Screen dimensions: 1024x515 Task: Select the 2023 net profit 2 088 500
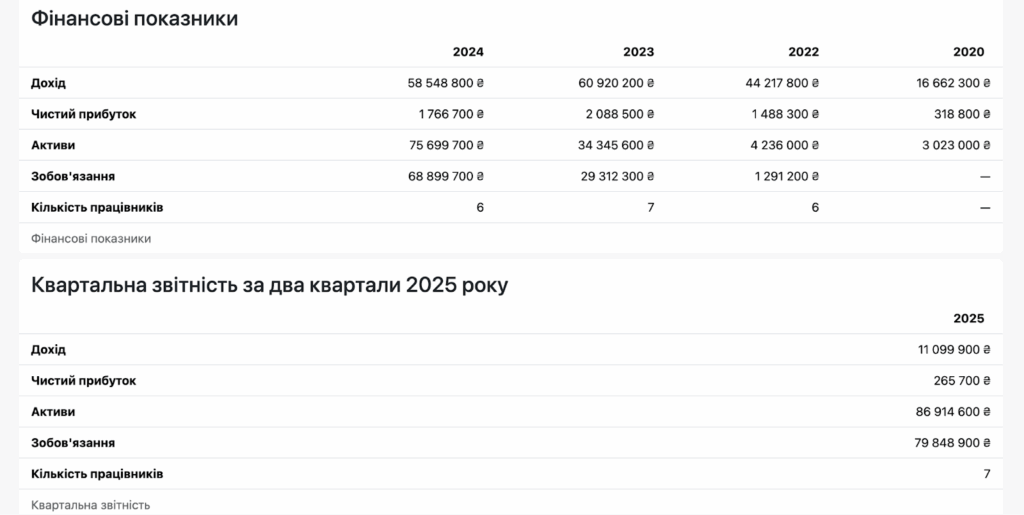pyautogui.click(x=620, y=114)
